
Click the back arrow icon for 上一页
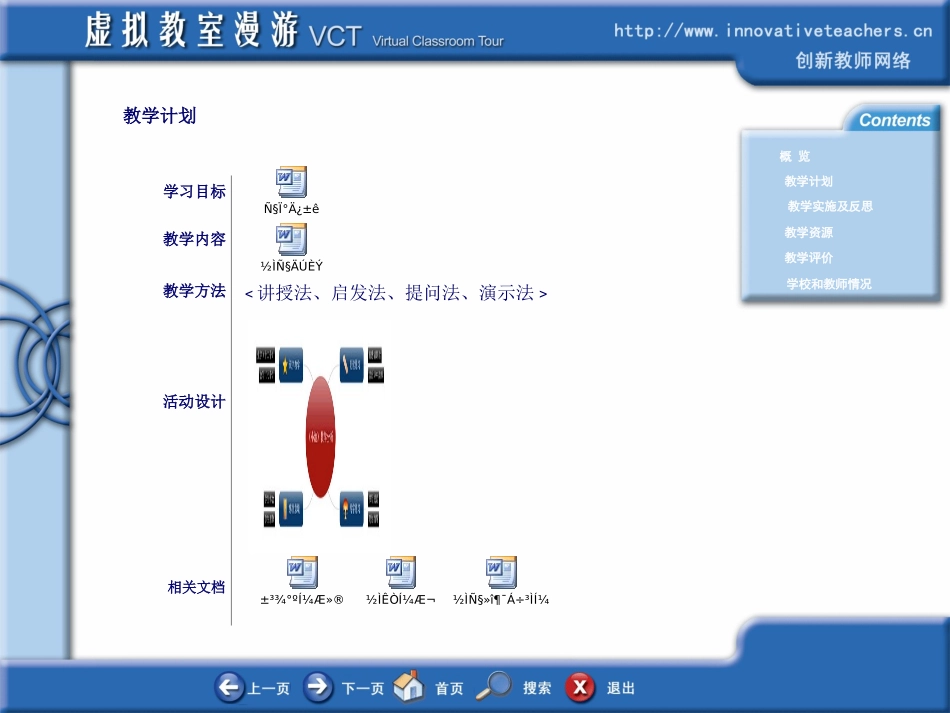coord(229,688)
